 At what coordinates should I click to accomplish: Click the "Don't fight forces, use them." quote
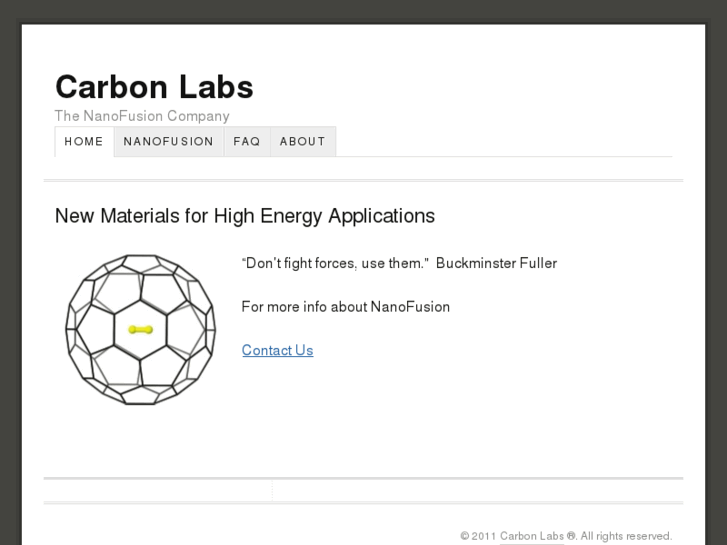336,263
